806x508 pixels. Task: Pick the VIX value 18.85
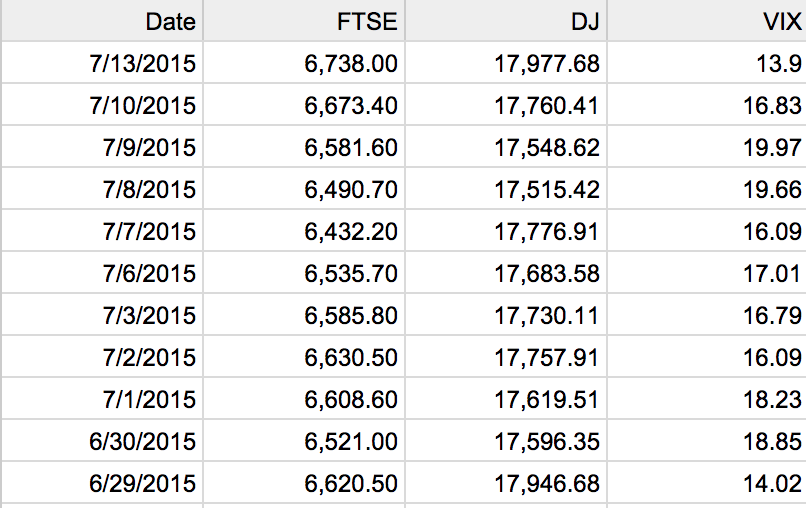(x=707, y=441)
